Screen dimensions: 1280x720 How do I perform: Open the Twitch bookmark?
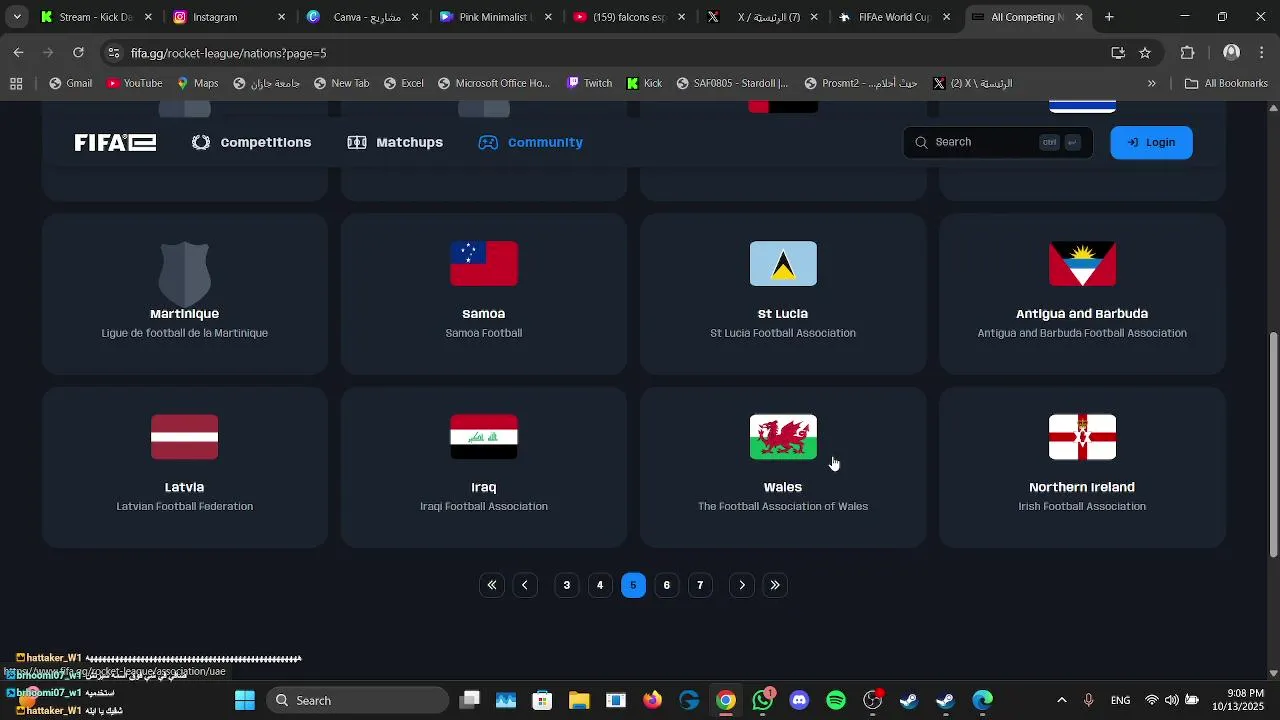pos(589,84)
